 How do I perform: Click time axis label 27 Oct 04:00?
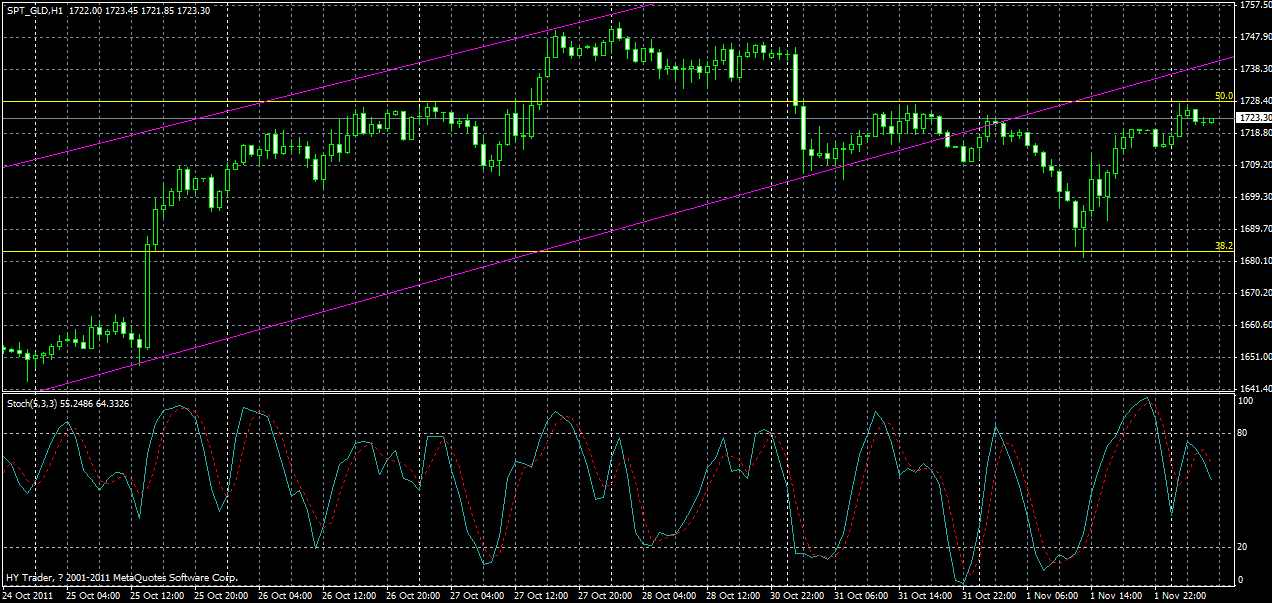point(479,596)
